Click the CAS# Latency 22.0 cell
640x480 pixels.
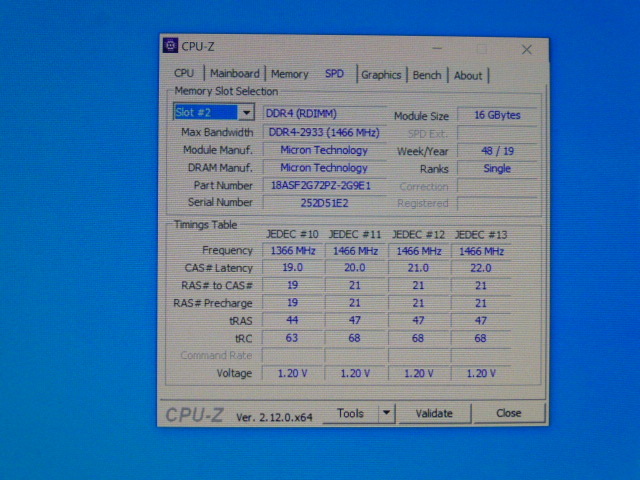(481, 268)
